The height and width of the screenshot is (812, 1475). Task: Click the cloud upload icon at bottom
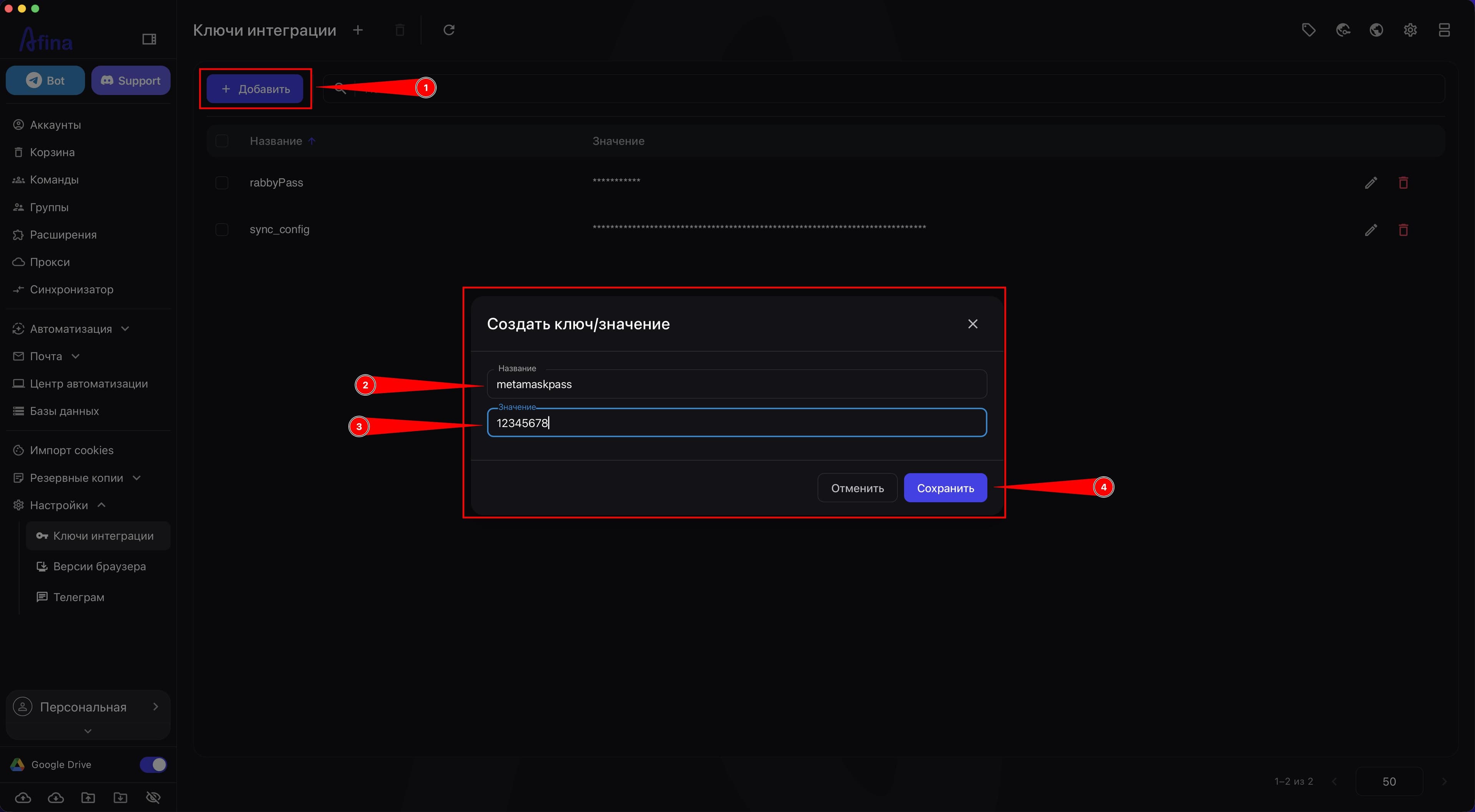[23, 797]
